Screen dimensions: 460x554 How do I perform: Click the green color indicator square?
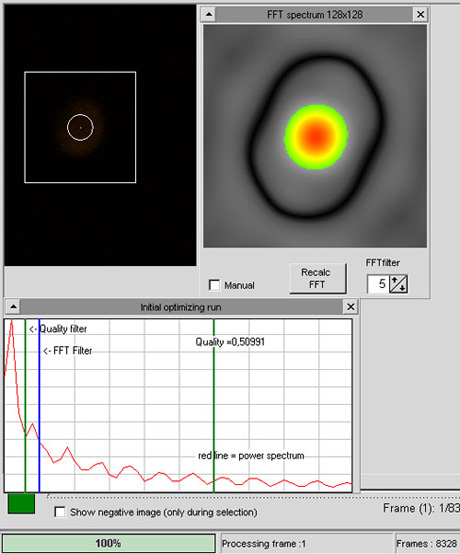pos(21,503)
